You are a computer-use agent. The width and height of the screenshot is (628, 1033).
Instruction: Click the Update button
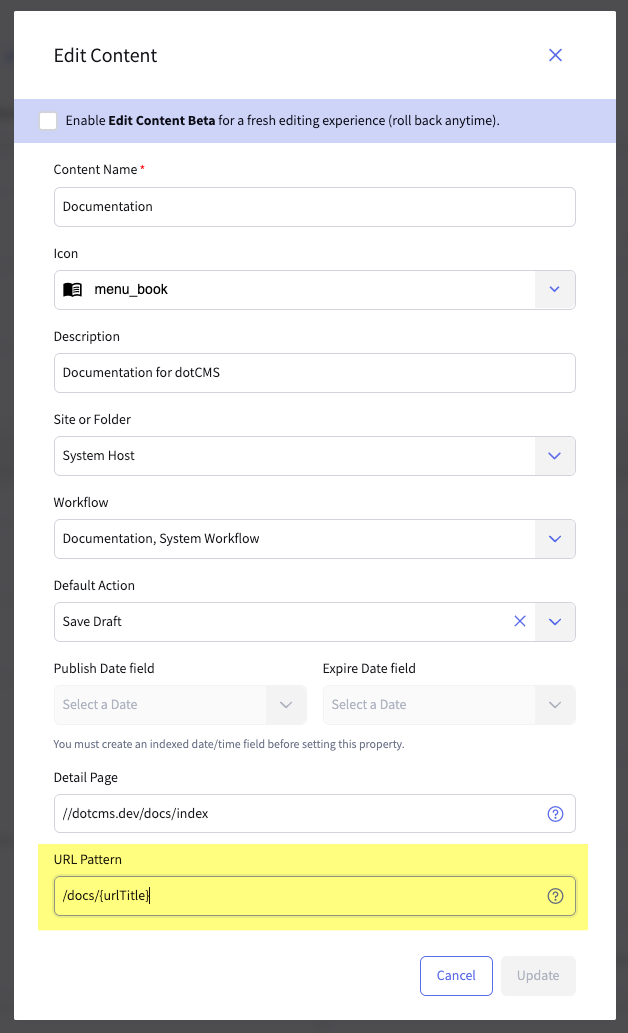[x=538, y=976]
